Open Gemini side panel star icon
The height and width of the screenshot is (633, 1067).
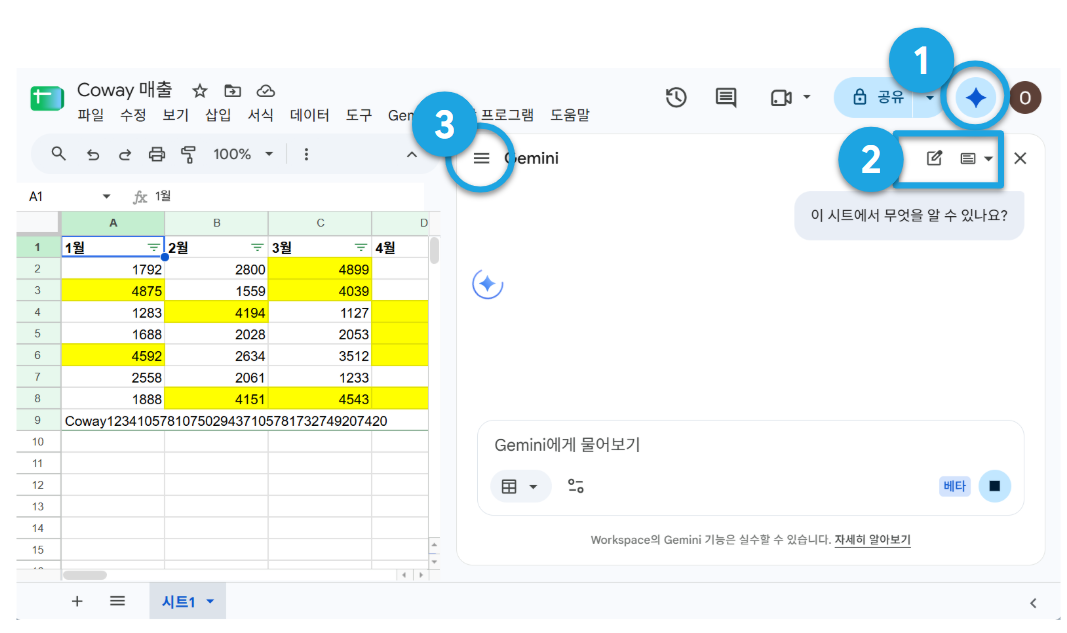tap(975, 98)
